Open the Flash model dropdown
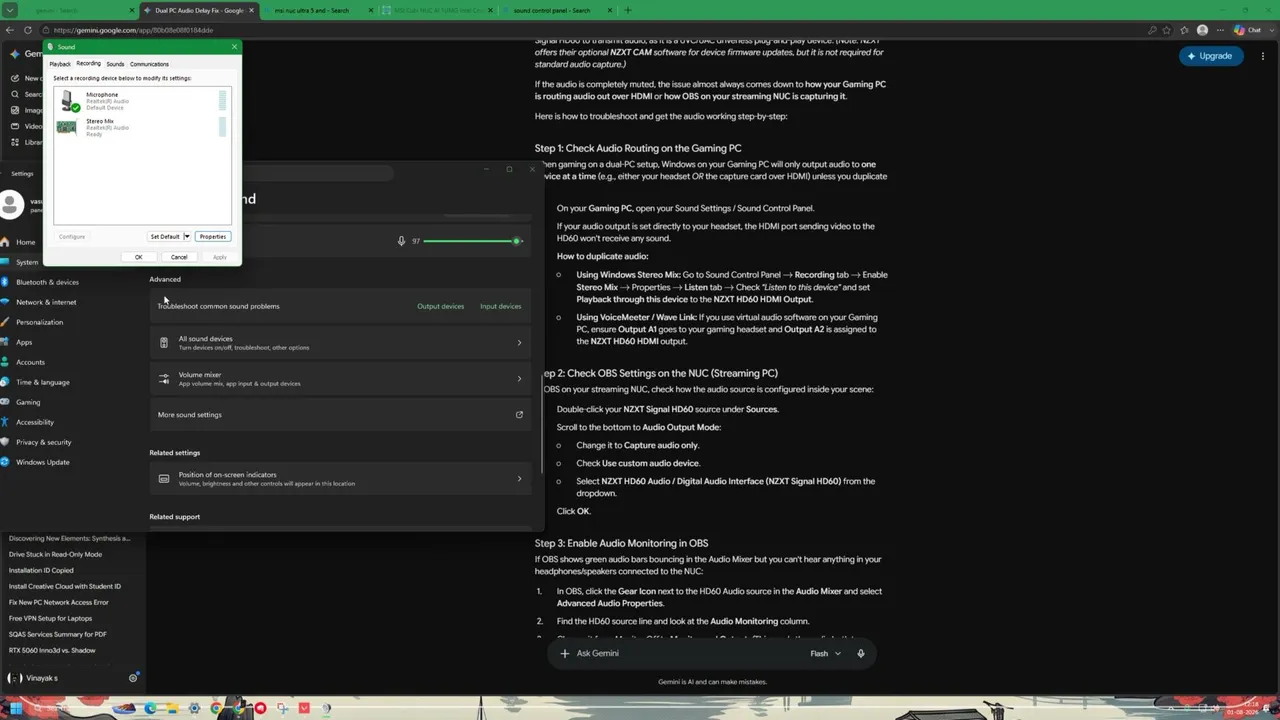 click(x=825, y=653)
